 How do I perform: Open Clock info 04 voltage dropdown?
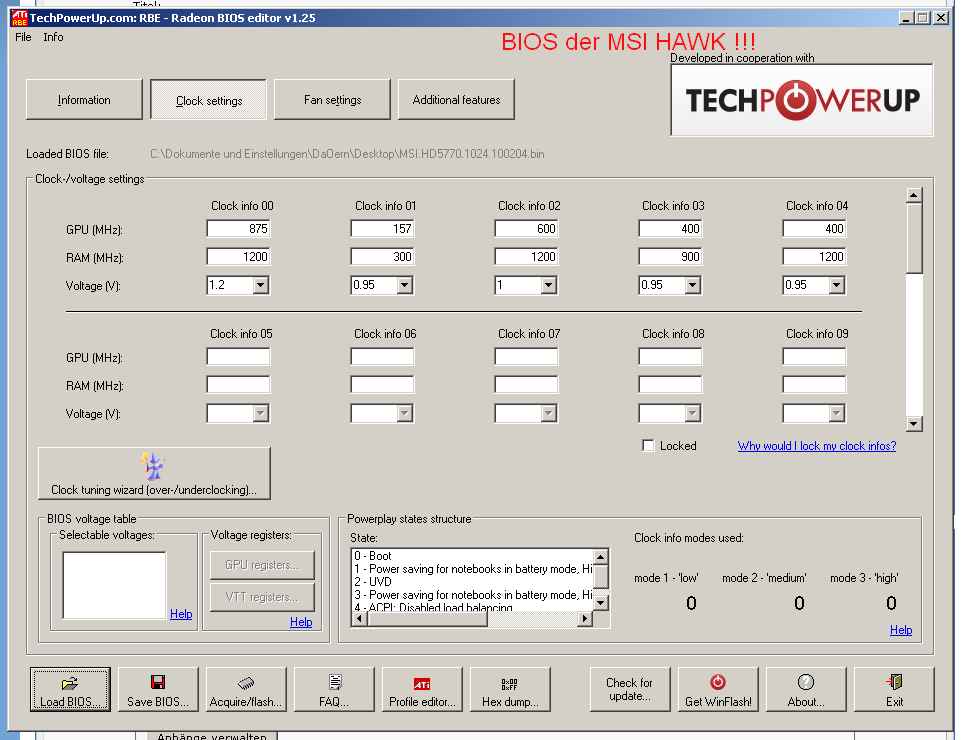point(836,285)
